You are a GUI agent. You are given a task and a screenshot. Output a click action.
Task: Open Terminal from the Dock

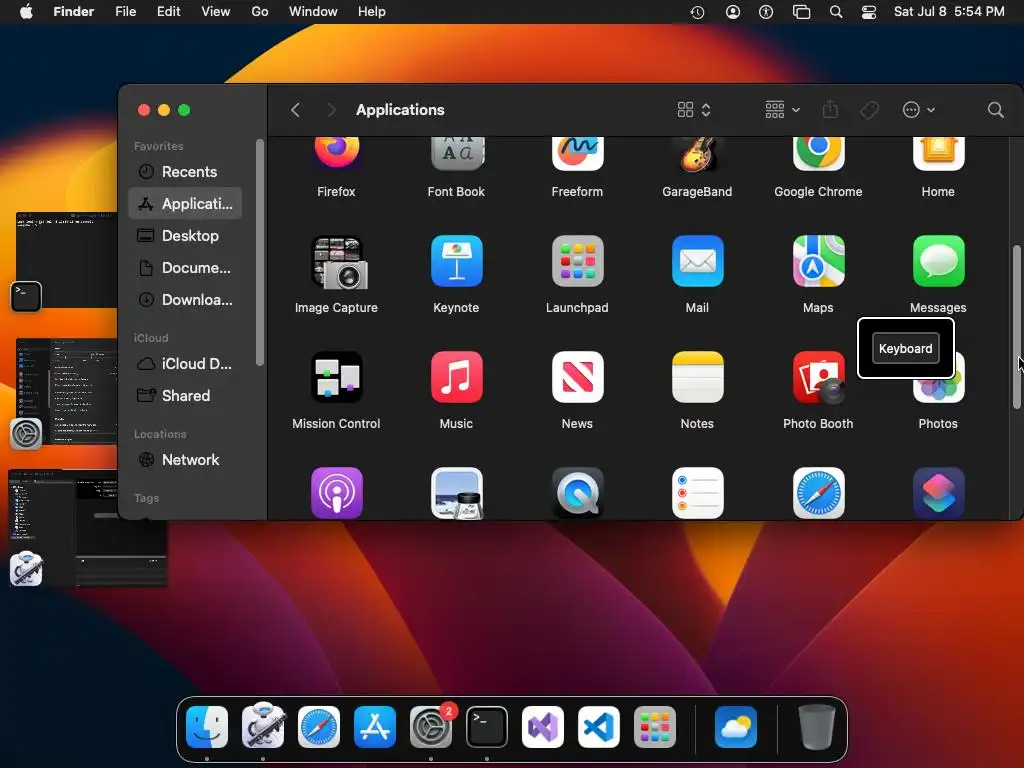[487, 727]
